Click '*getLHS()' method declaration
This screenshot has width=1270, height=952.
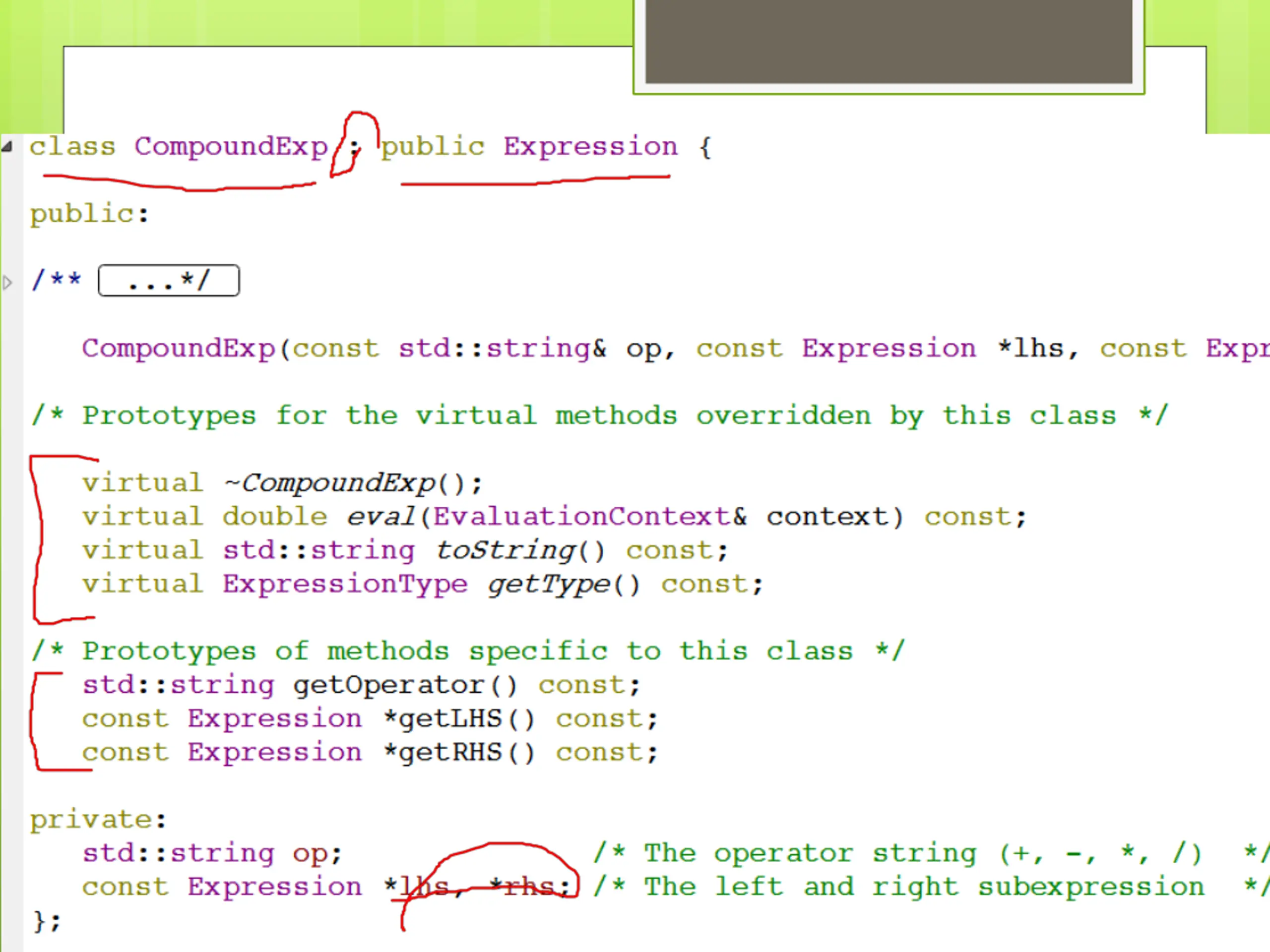370,719
